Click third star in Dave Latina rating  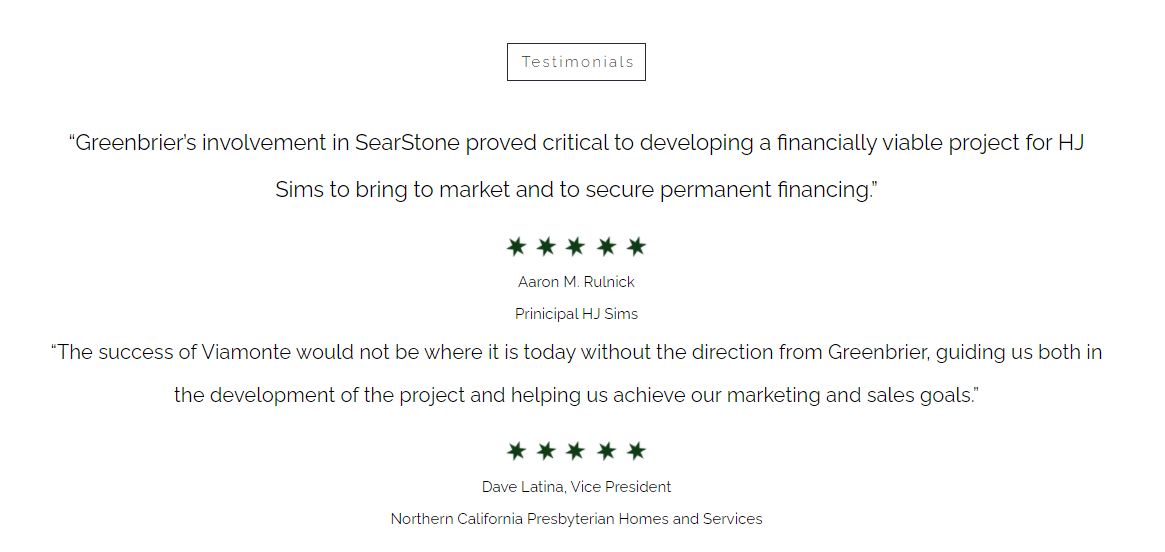point(576,451)
